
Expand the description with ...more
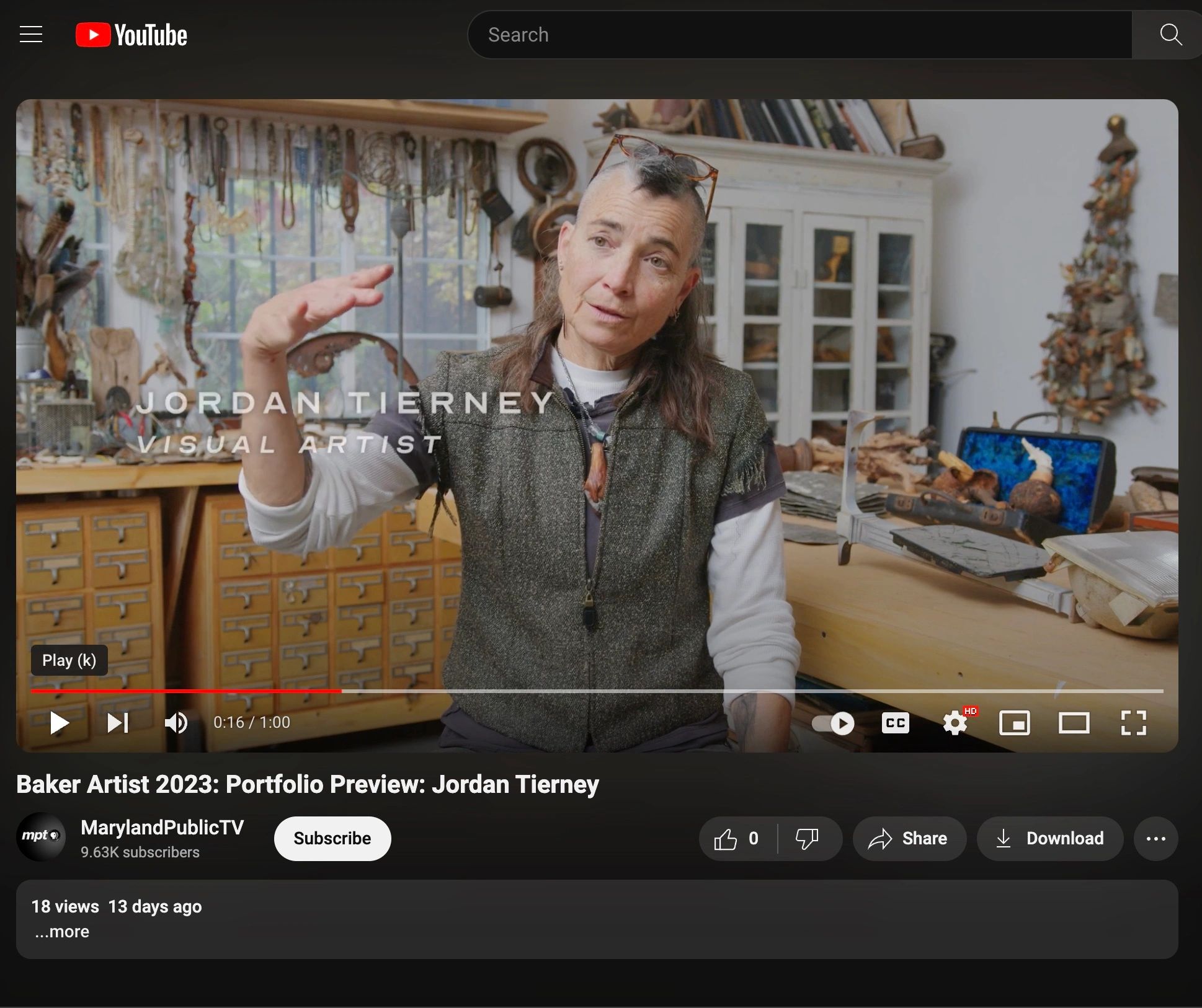click(61, 932)
